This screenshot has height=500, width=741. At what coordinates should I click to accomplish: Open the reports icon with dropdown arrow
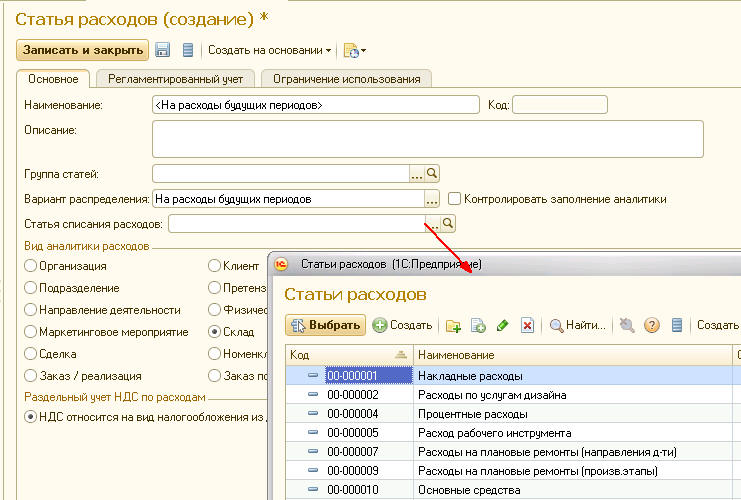pos(355,50)
